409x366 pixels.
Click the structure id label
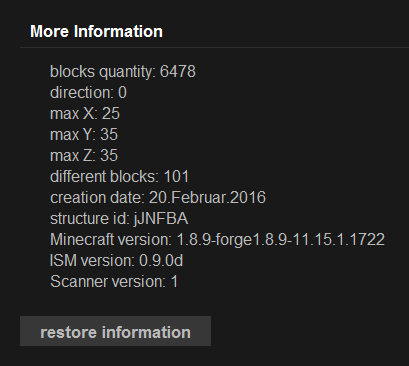click(x=90, y=219)
